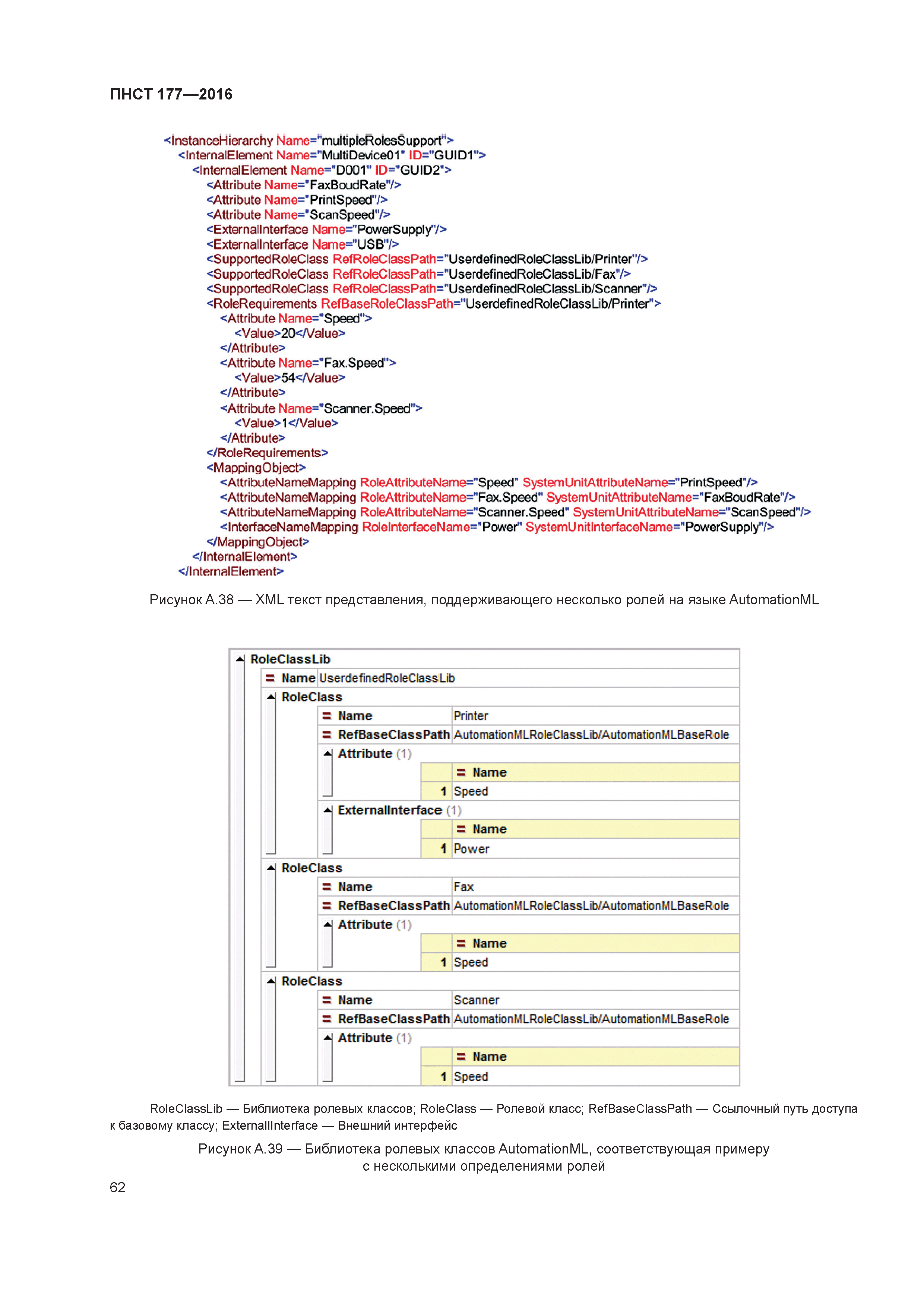The width and height of the screenshot is (924, 1307).
Task: Click attribute icon beside Printer's RefBaseClassPath
Action: (327, 734)
